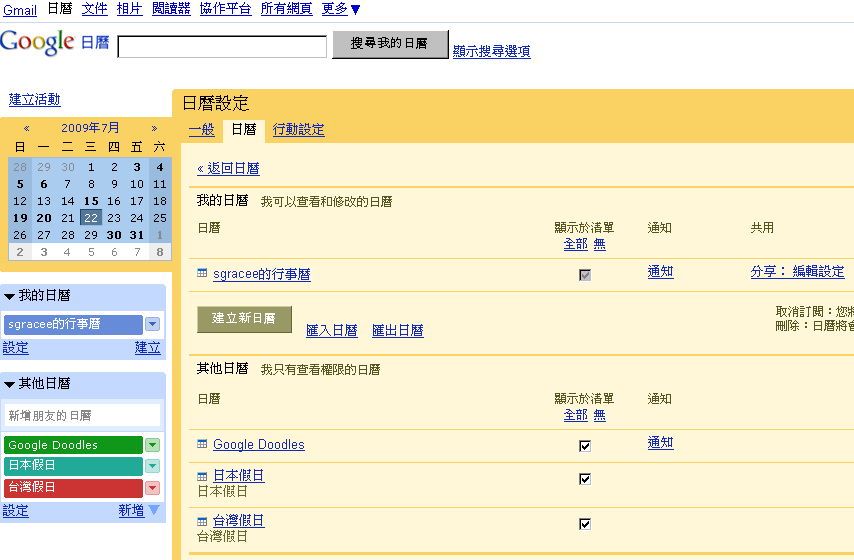The width and height of the screenshot is (854, 560).
Task: Open 通知 link for Google Doodles
Action: pos(661,443)
